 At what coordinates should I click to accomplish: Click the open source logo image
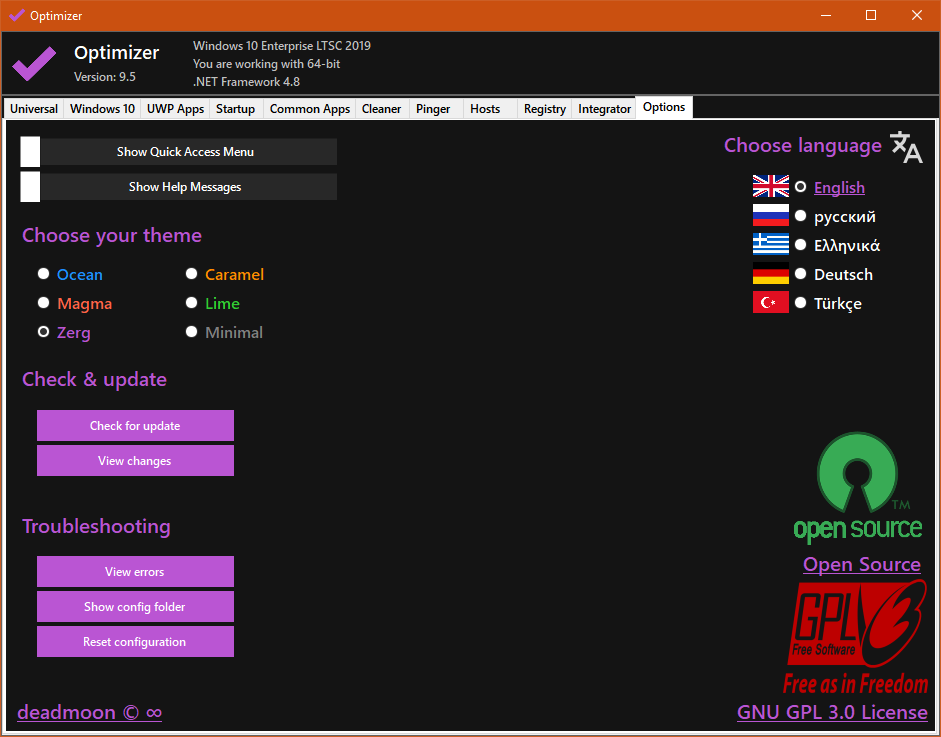(857, 488)
